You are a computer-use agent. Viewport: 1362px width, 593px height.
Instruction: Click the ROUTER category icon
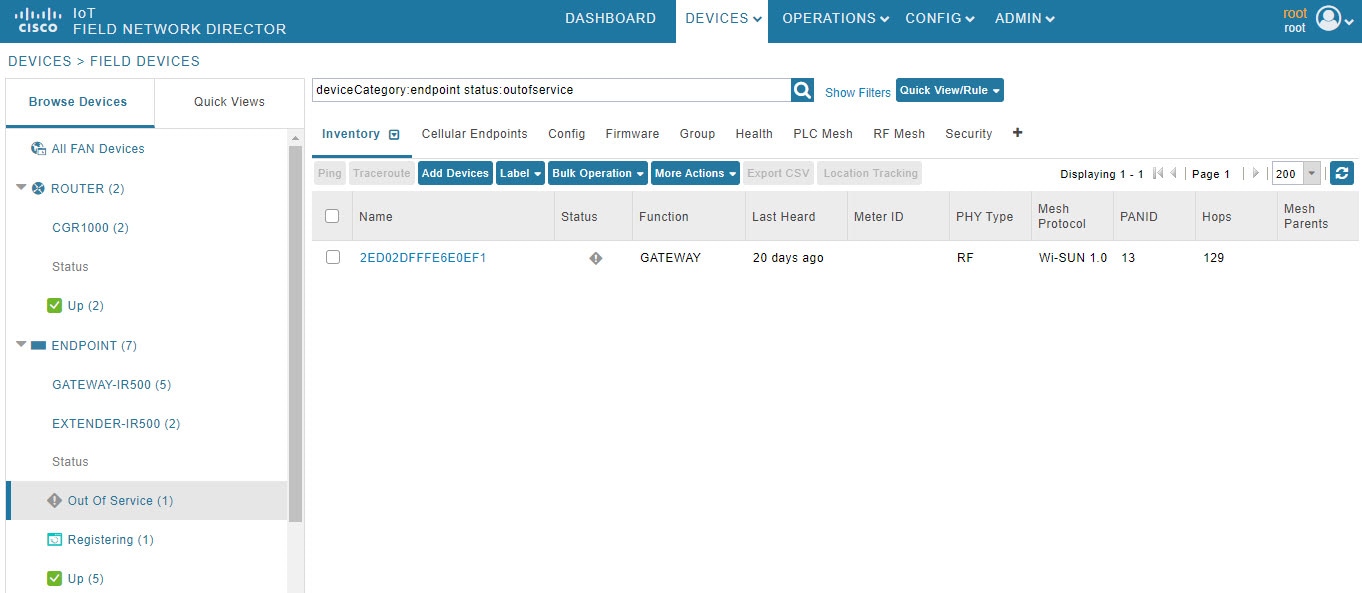pyautogui.click(x=38, y=189)
